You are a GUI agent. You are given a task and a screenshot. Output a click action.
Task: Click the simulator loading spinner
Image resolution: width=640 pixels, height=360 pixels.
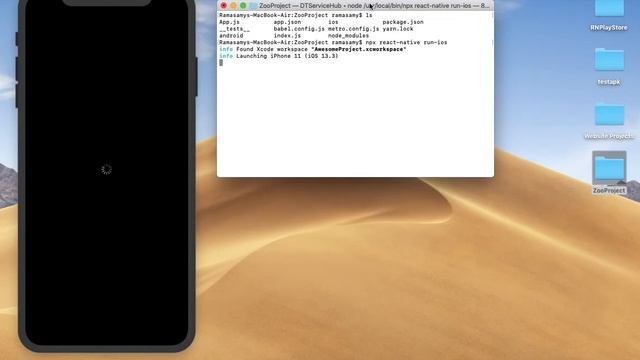point(106,169)
